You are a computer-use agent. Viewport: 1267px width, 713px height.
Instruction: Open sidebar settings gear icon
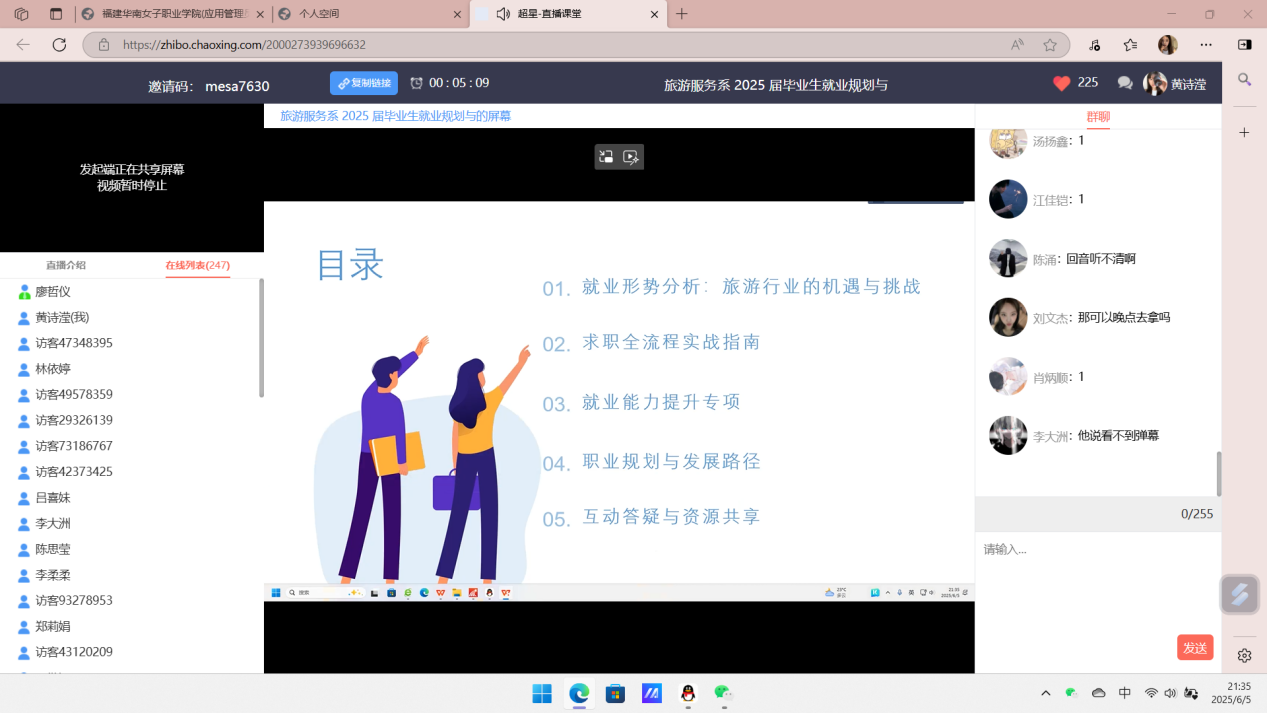tap(1244, 656)
